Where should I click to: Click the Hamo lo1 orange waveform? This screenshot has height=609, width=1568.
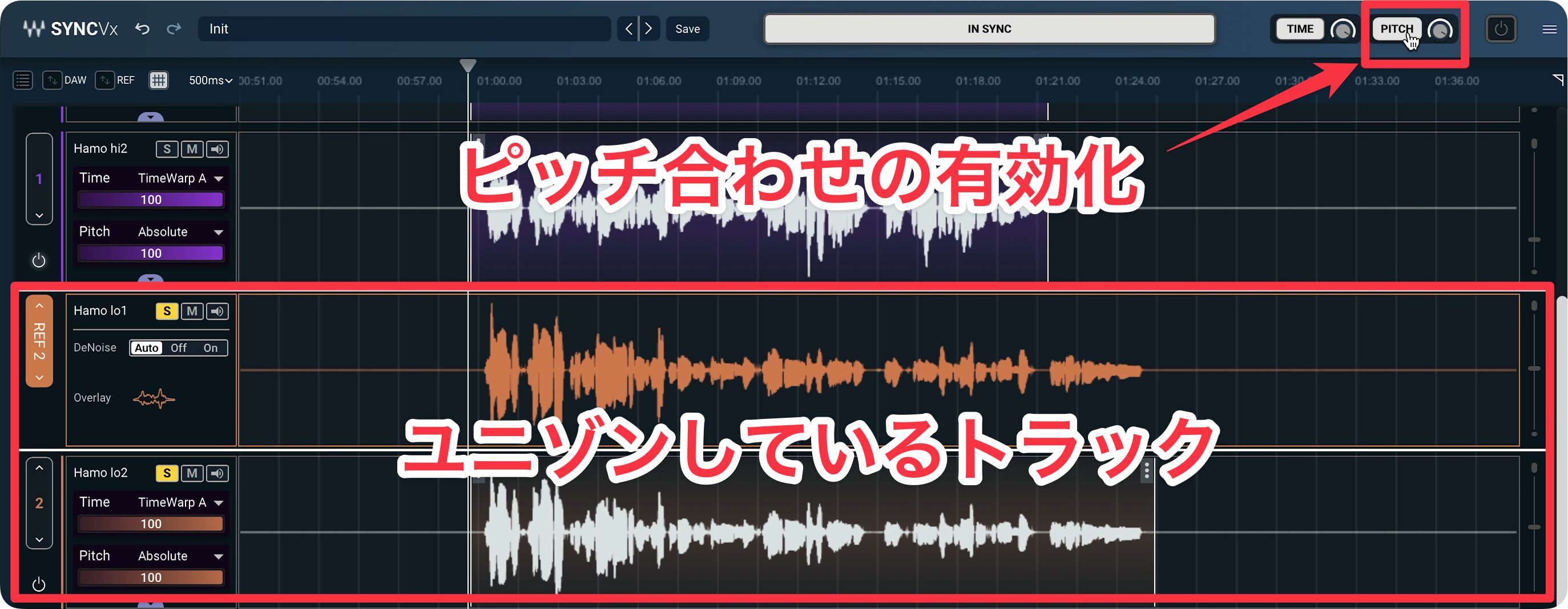point(813,370)
